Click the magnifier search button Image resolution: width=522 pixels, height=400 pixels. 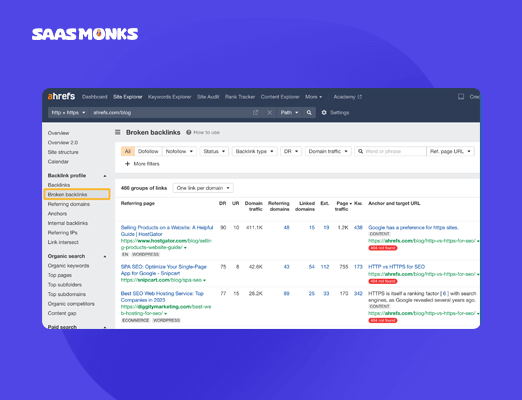click(x=309, y=113)
